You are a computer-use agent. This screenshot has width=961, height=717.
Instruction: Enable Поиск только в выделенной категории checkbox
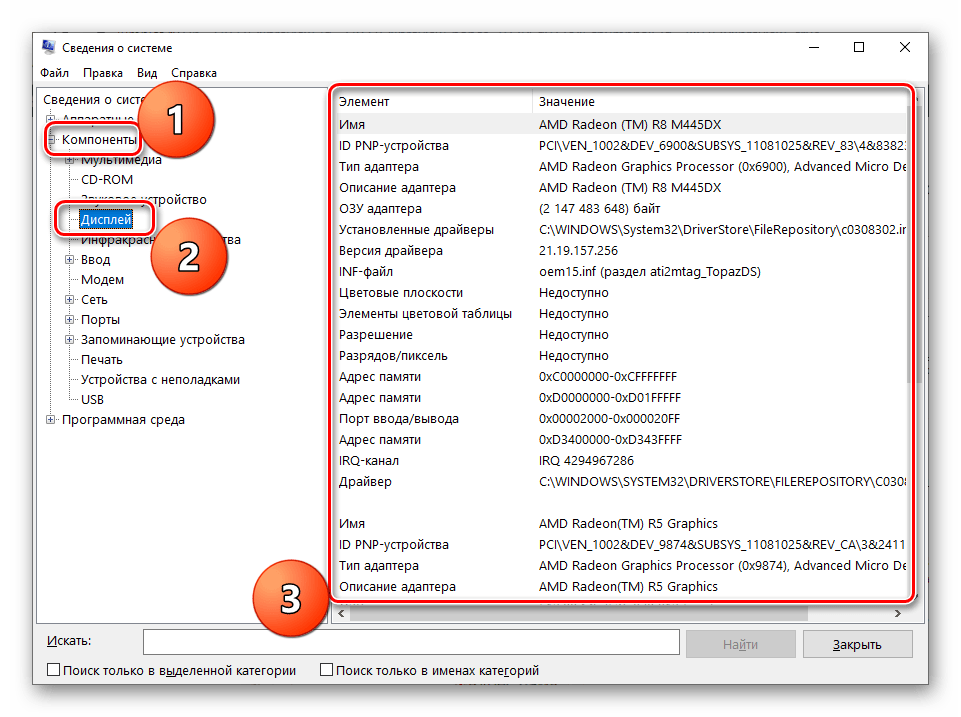pyautogui.click(x=53, y=671)
